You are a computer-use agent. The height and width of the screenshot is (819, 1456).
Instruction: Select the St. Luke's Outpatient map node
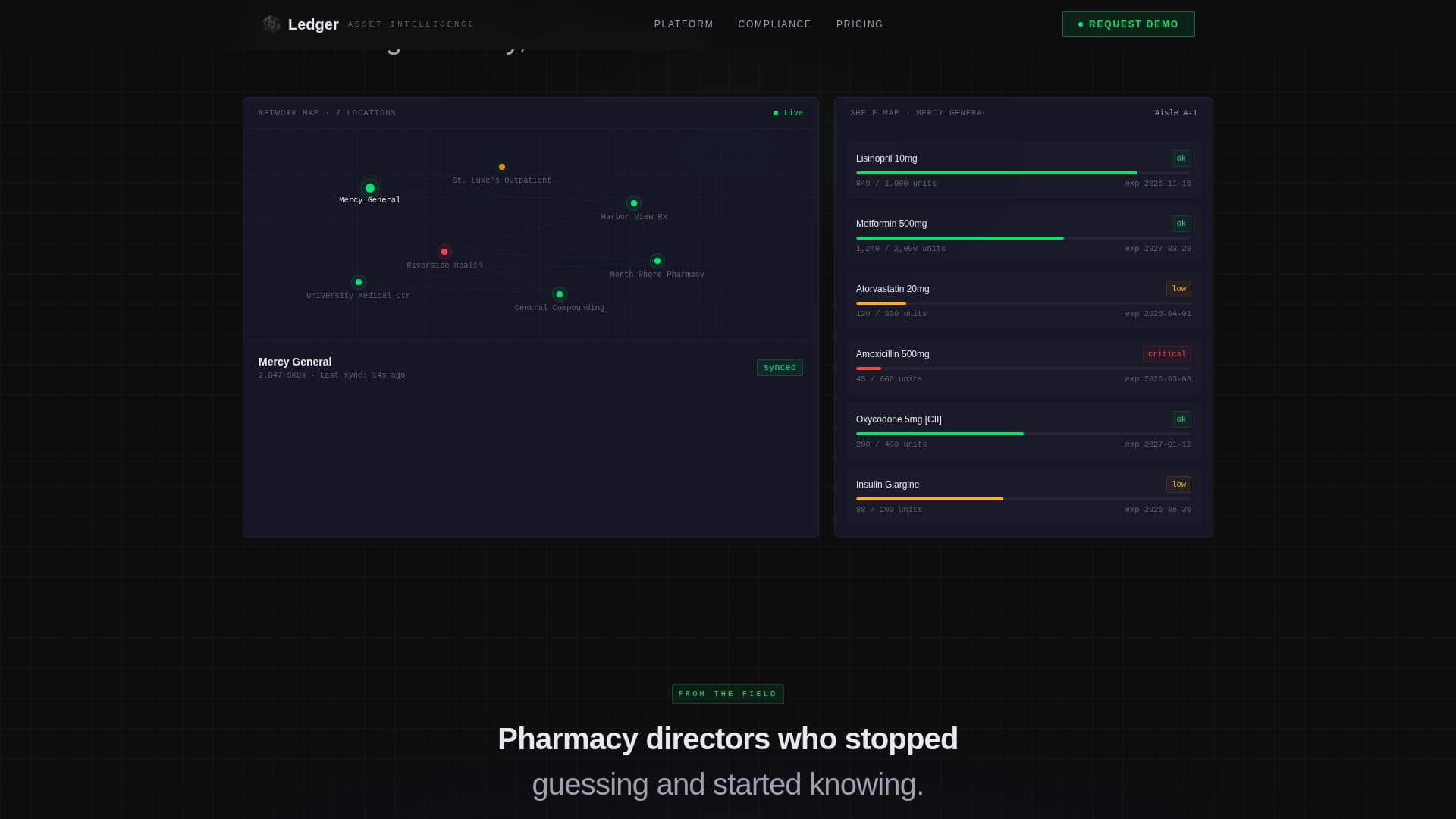click(x=502, y=167)
